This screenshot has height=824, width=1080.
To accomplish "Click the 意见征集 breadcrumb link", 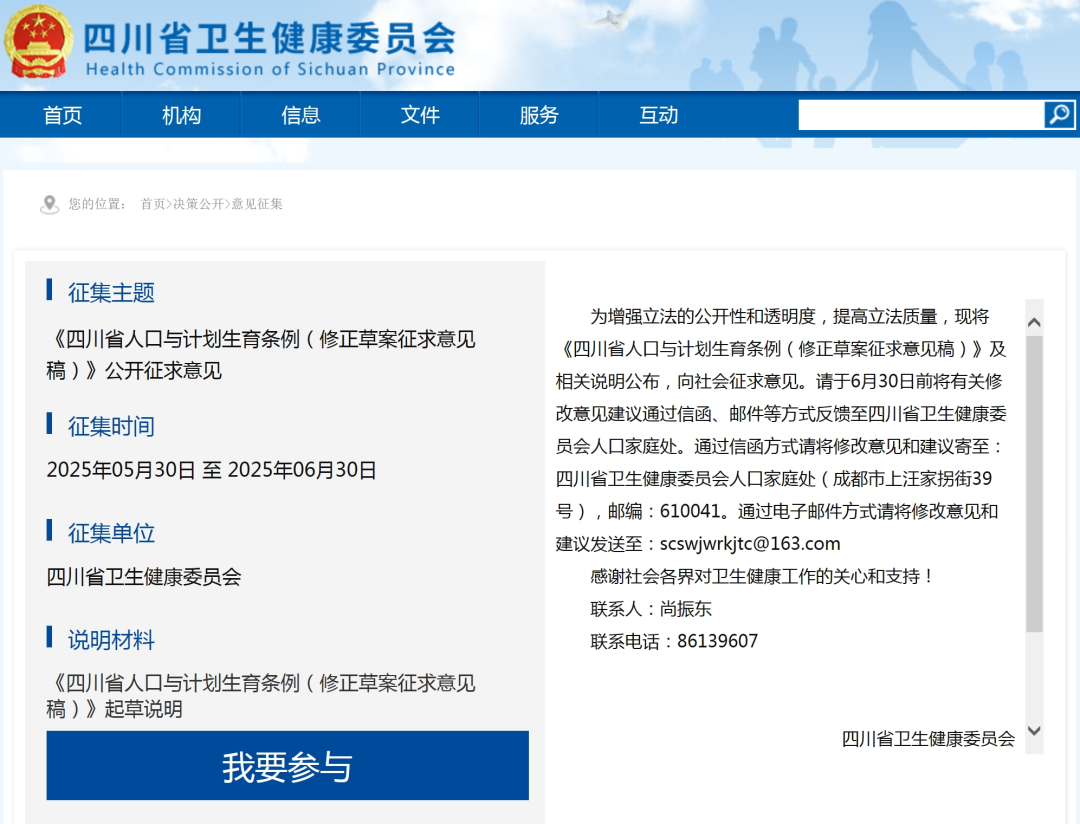I will [258, 204].
